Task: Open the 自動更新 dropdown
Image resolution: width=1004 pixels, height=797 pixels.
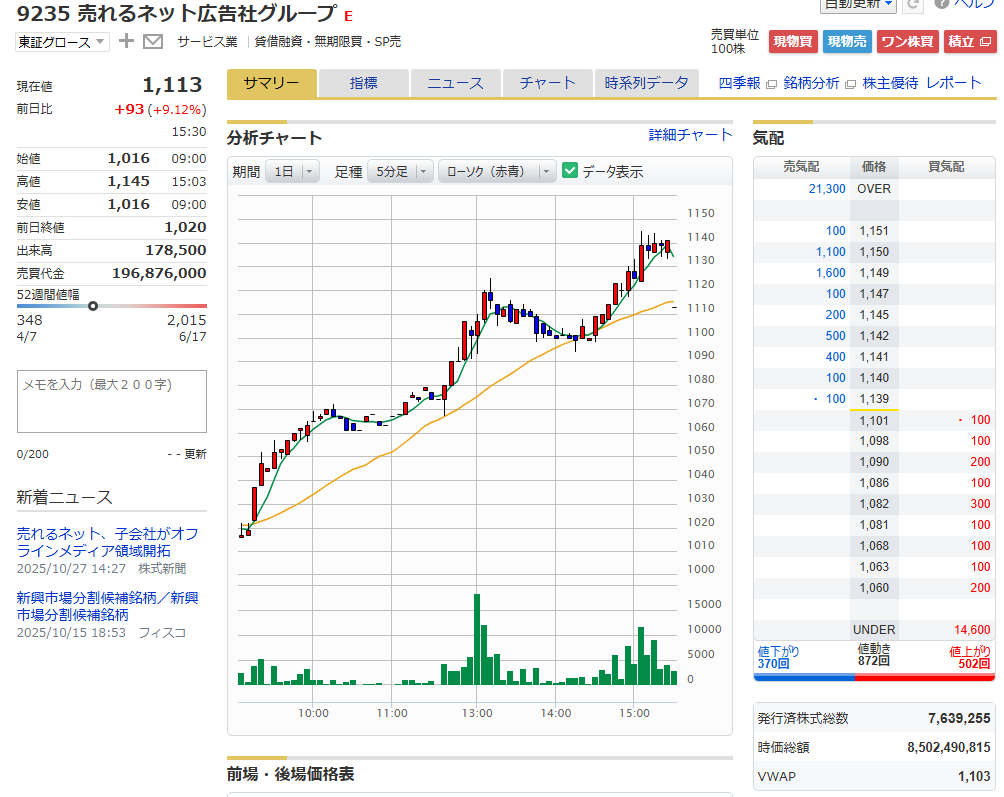Action: point(859,4)
